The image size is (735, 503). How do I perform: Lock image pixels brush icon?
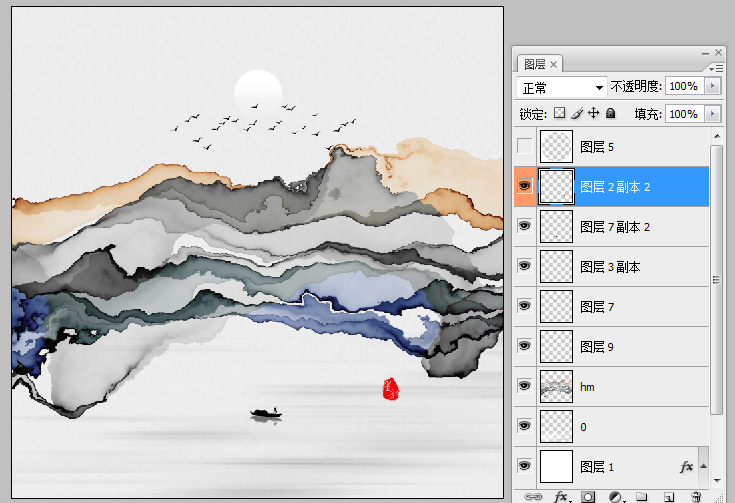577,113
